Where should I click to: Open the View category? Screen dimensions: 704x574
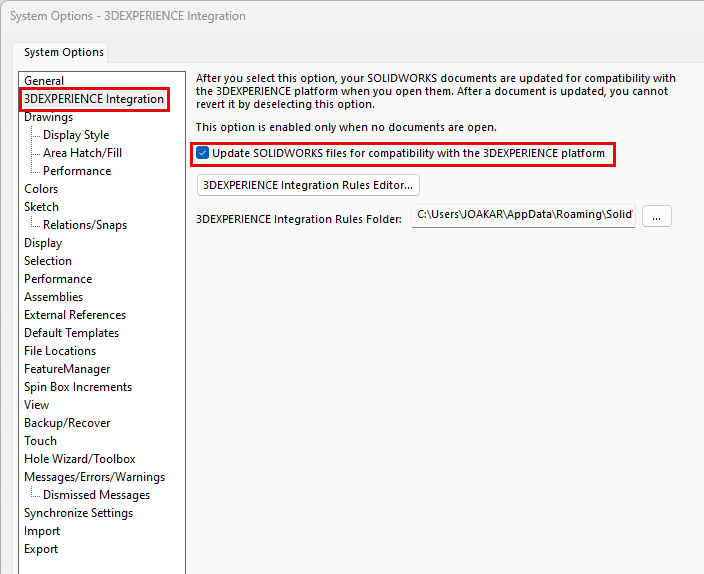tap(36, 405)
